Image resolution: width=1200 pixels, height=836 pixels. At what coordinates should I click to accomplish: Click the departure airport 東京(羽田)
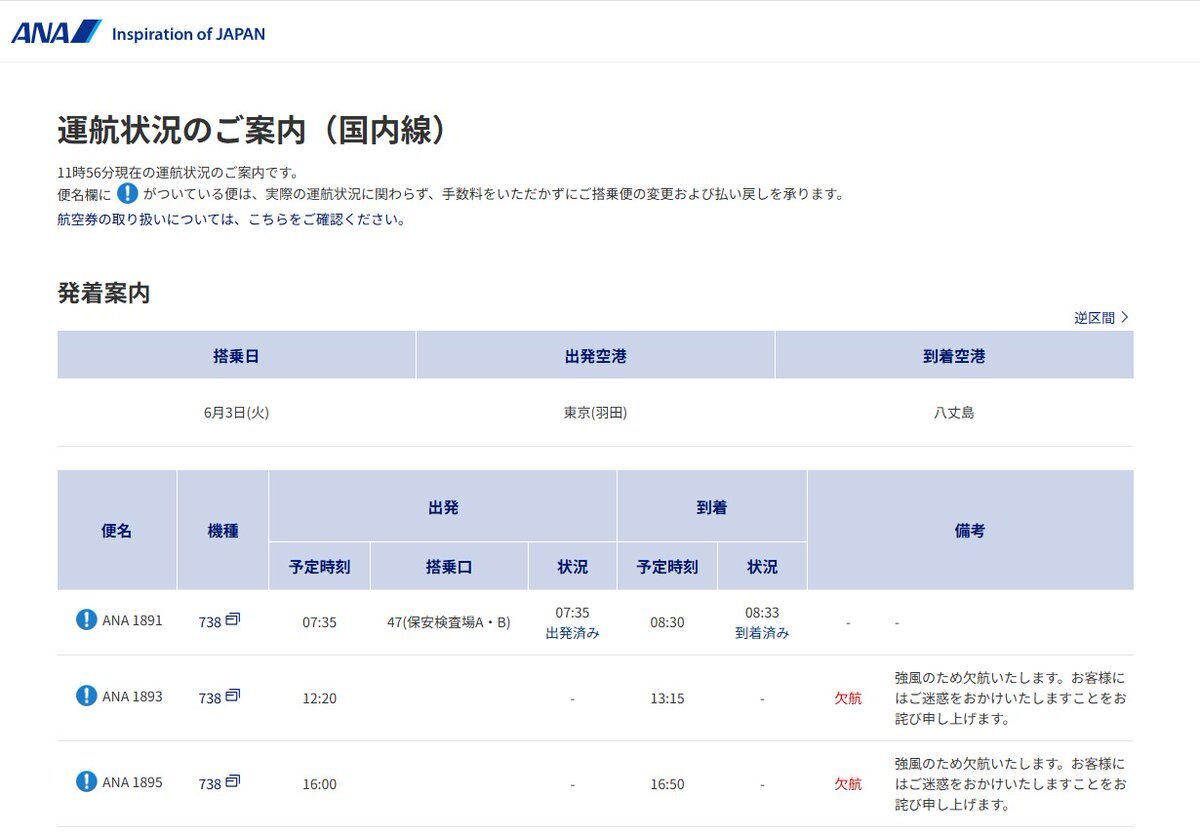tap(595, 412)
